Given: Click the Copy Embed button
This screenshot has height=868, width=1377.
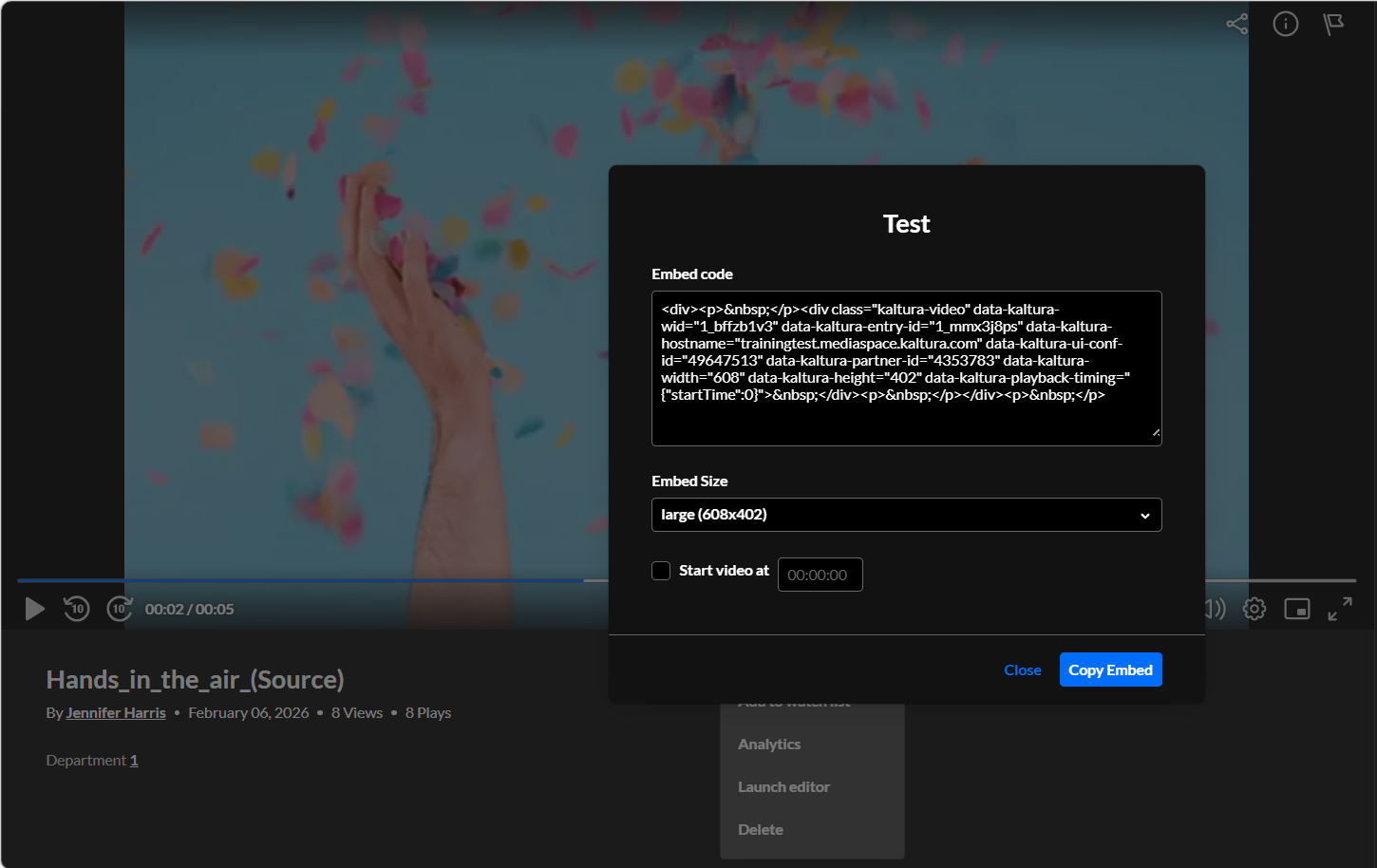Looking at the screenshot, I should 1111,670.
